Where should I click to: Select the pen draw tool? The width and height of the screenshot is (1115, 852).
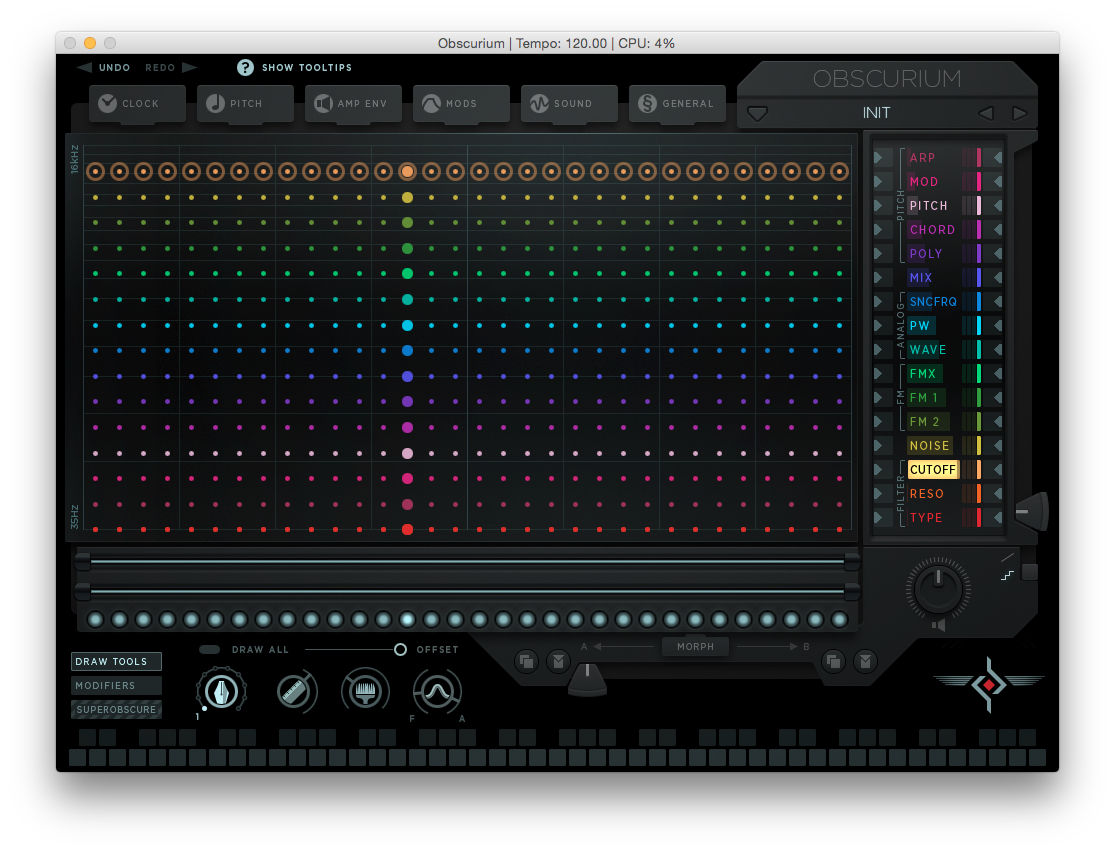[x=221, y=691]
